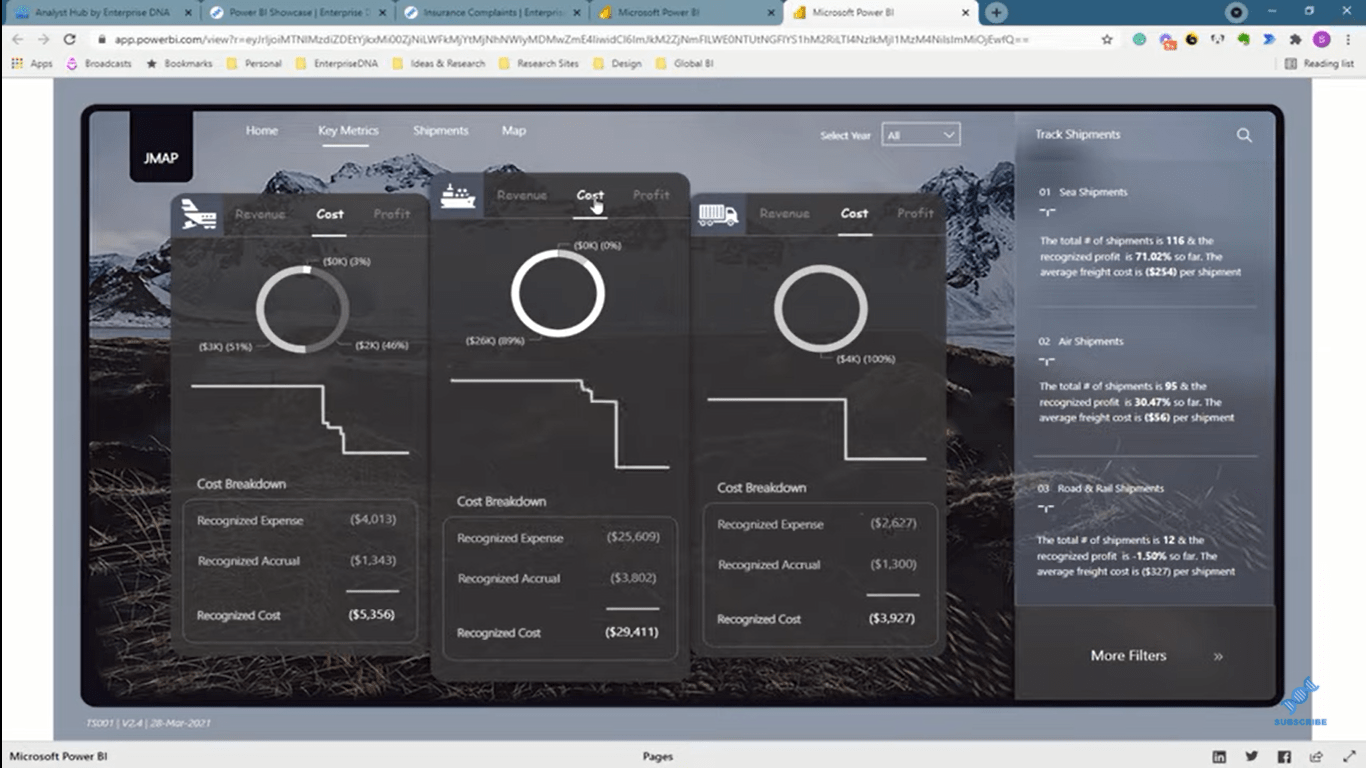Click the air shipments cost donut chart

point(303,309)
